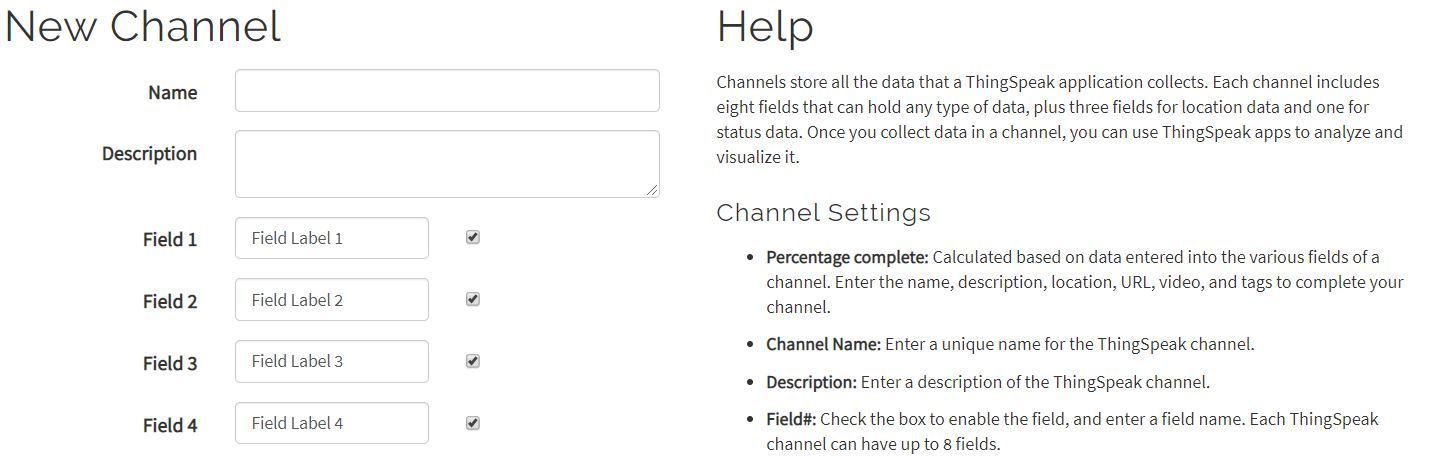Click the 'Description:' help term
The image size is (1445, 460).
812,382
